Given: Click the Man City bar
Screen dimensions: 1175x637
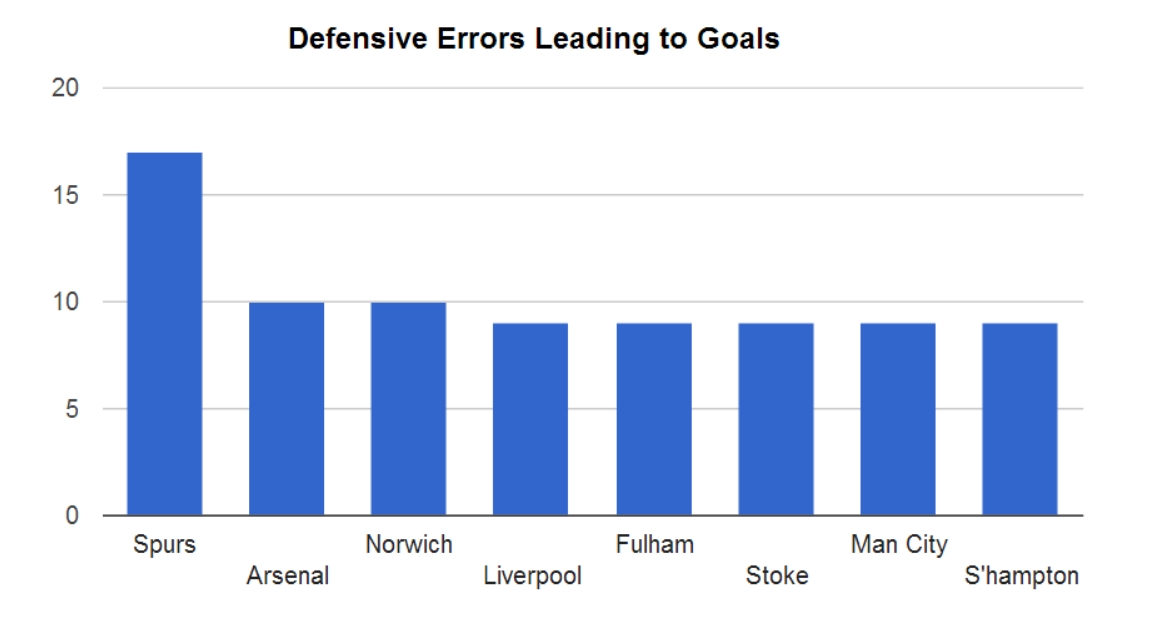Looking at the screenshot, I should pyautogui.click(x=898, y=419).
